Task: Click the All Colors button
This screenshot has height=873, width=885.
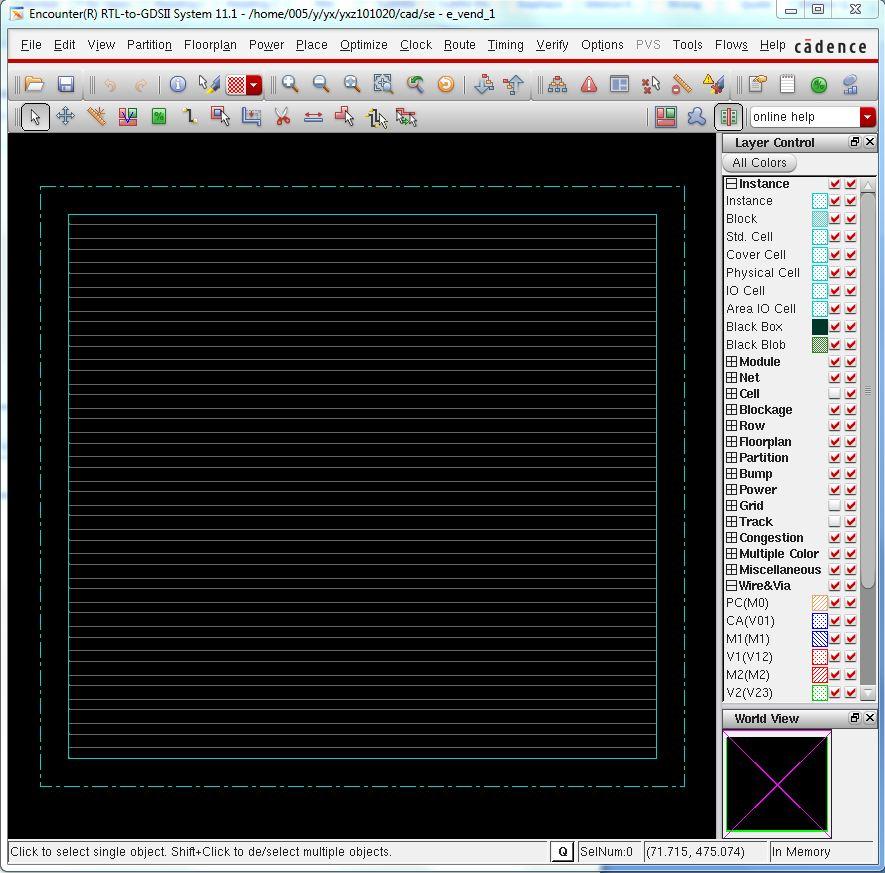Action: click(x=759, y=163)
